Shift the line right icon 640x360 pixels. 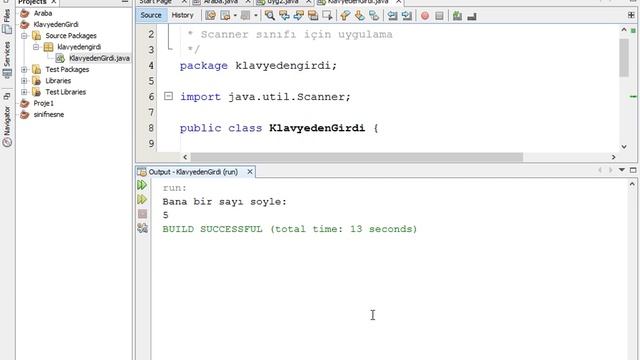[407, 16]
